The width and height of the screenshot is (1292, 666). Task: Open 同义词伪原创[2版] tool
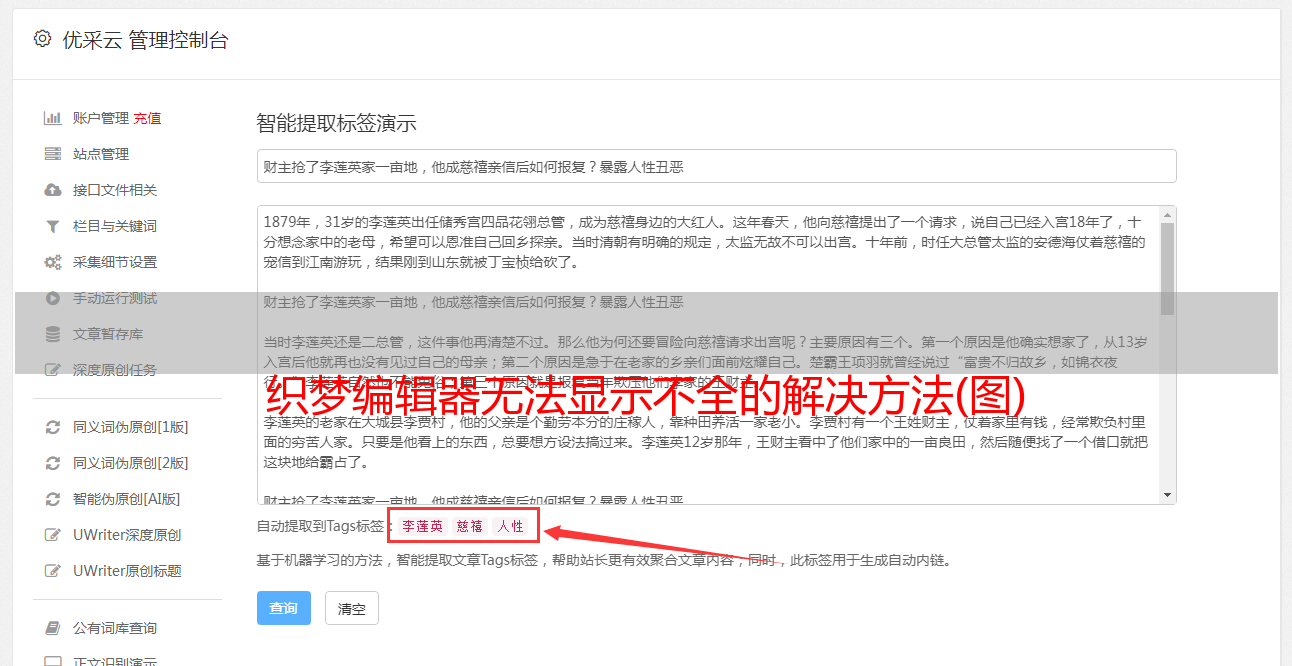point(130,463)
